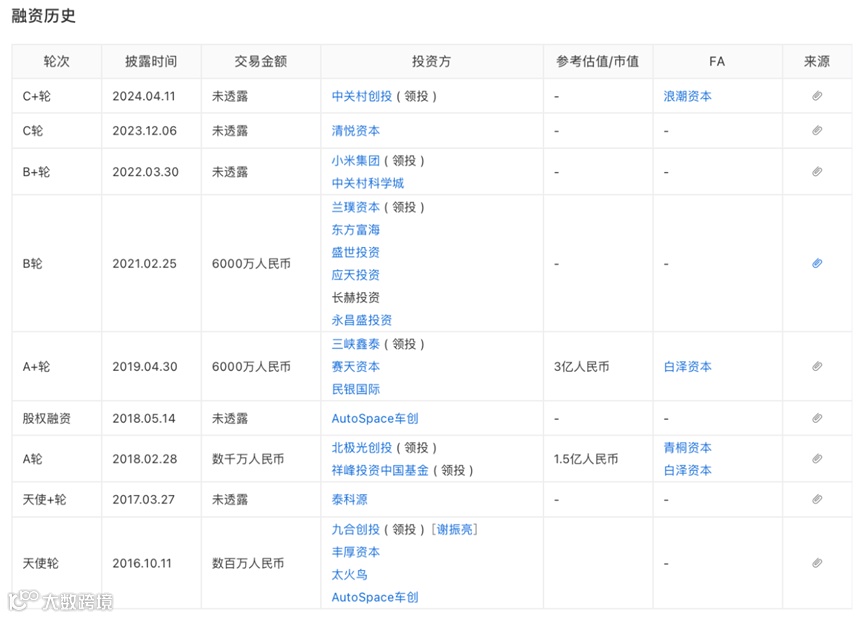Click the 参考估值/市值 column header

pos(597,61)
